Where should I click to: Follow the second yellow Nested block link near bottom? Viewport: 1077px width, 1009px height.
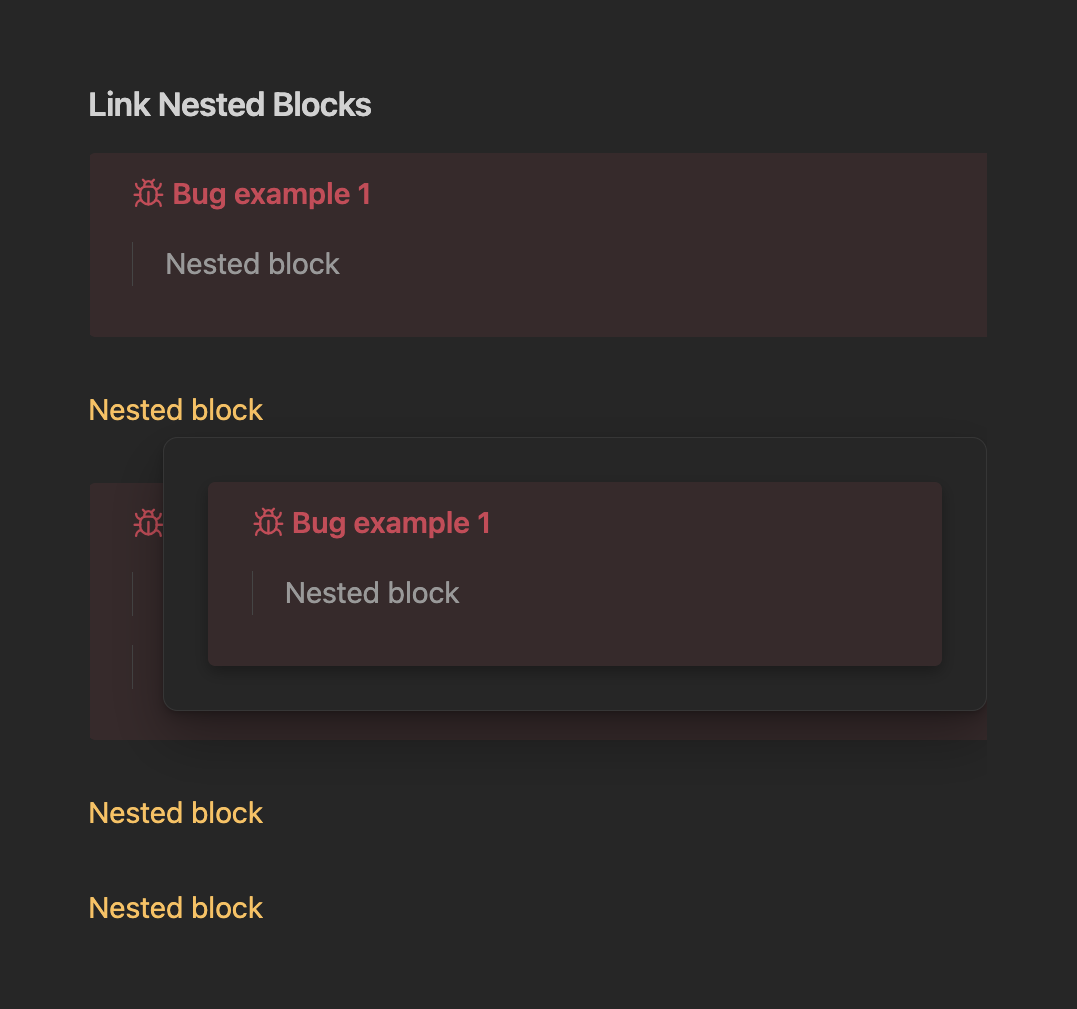pyautogui.click(x=175, y=813)
